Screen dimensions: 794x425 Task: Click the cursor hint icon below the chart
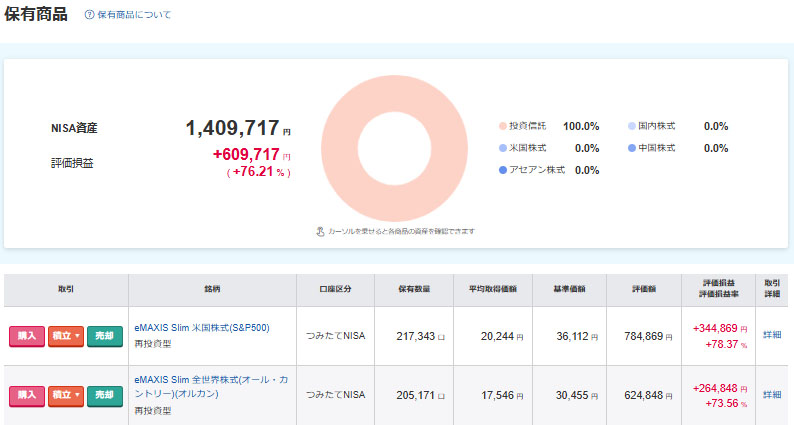click(x=319, y=231)
